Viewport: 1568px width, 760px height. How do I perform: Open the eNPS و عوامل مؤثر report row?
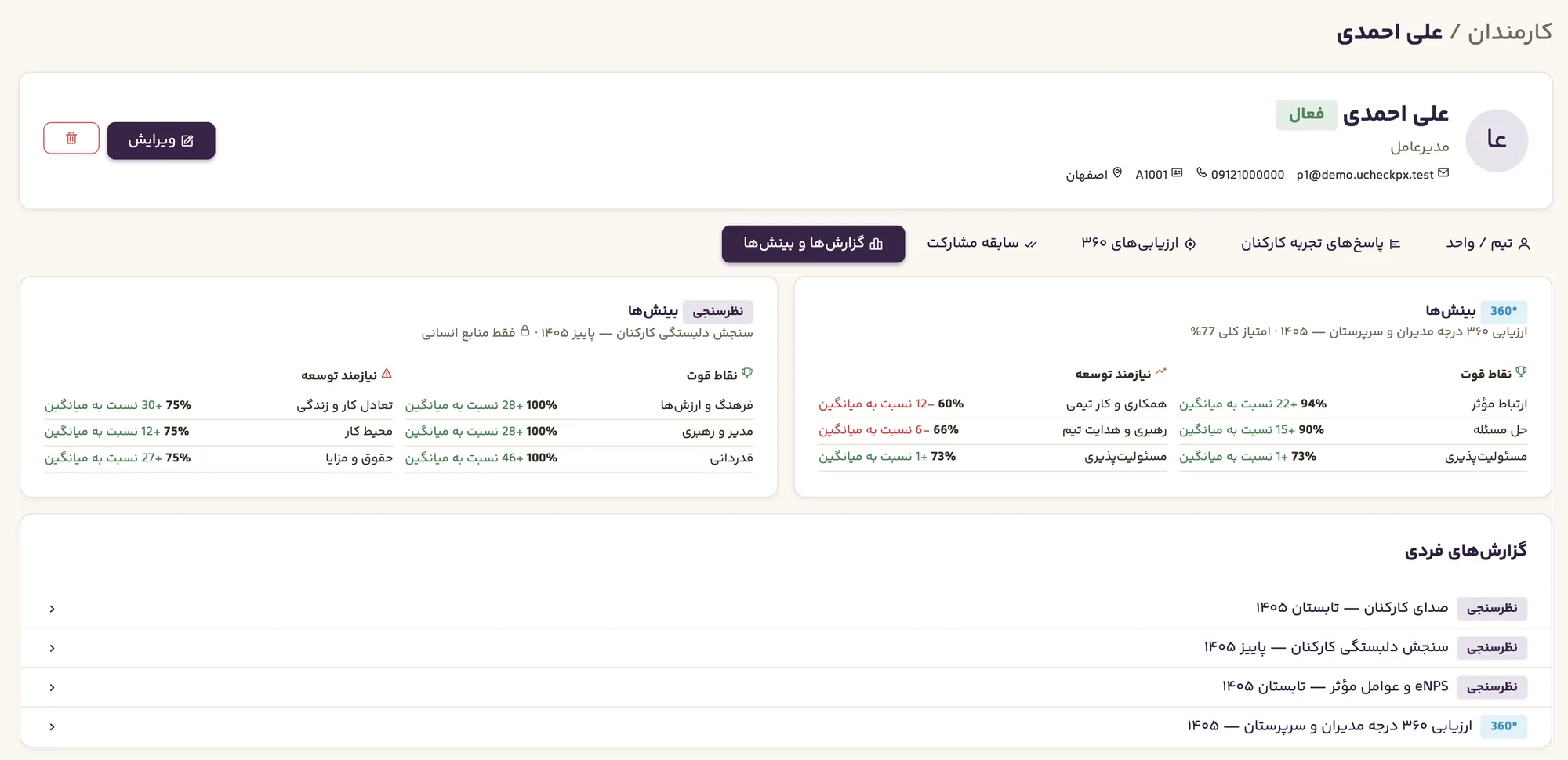[786, 687]
